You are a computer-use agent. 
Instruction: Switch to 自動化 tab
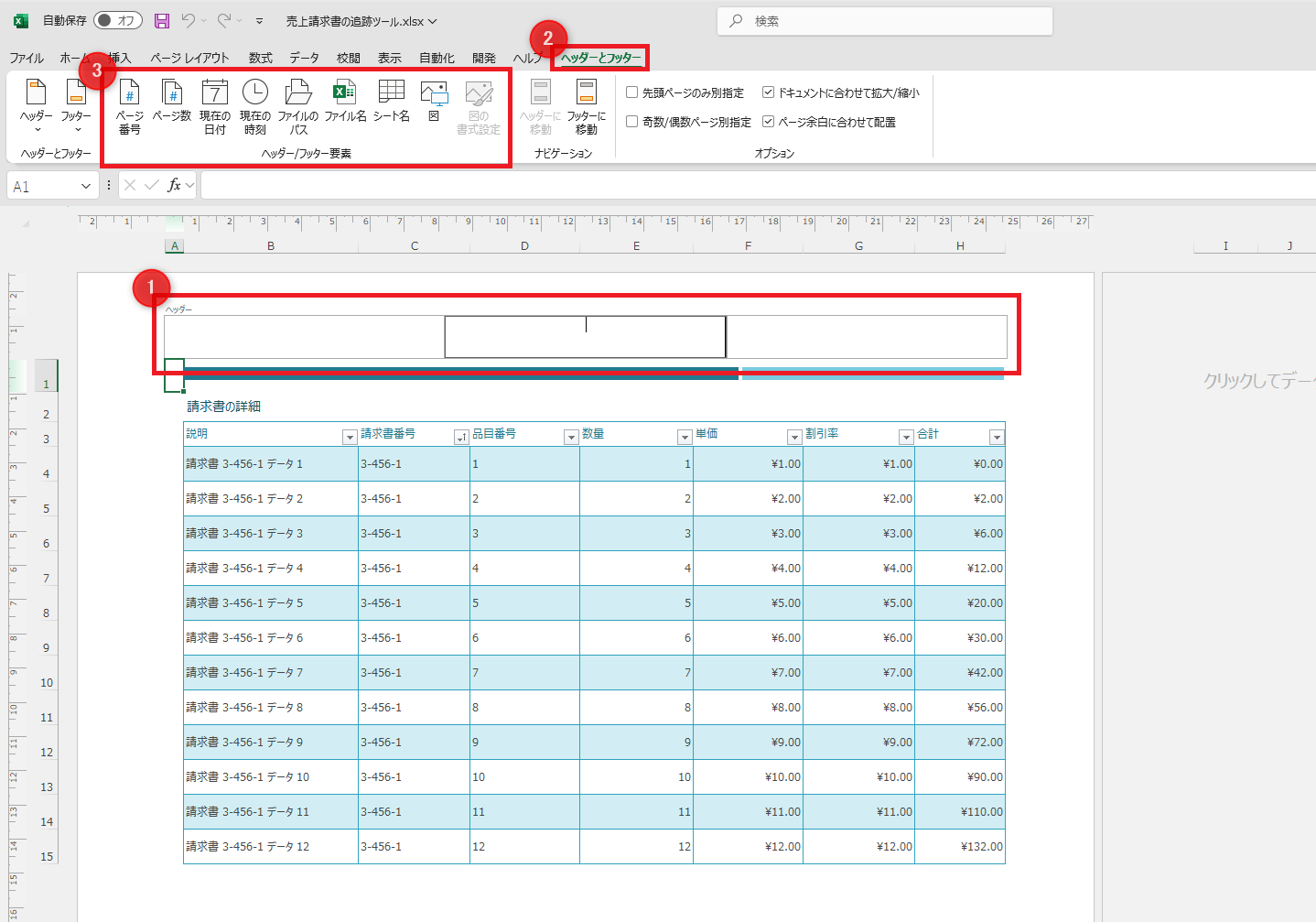(x=437, y=58)
